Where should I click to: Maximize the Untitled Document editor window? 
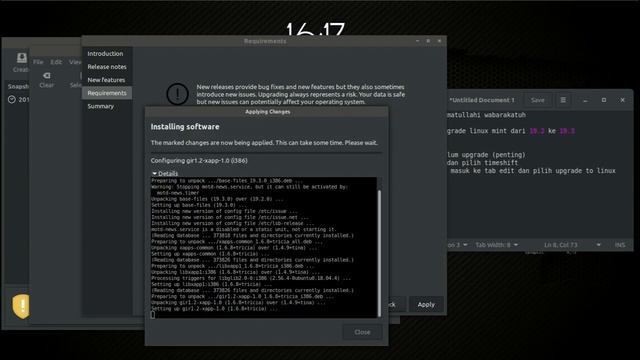pyautogui.click(x=604, y=100)
